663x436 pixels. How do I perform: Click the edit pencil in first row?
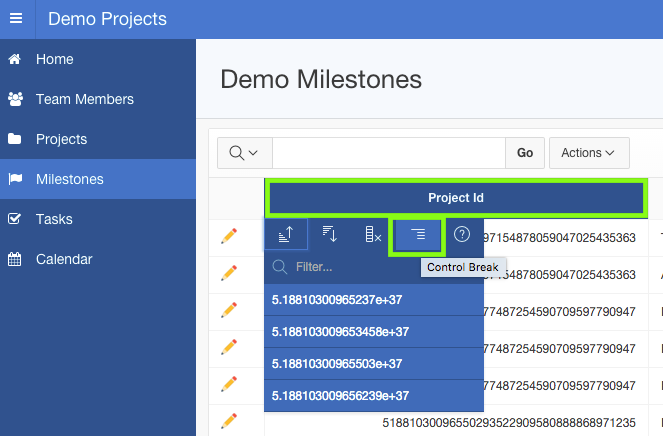click(x=229, y=236)
